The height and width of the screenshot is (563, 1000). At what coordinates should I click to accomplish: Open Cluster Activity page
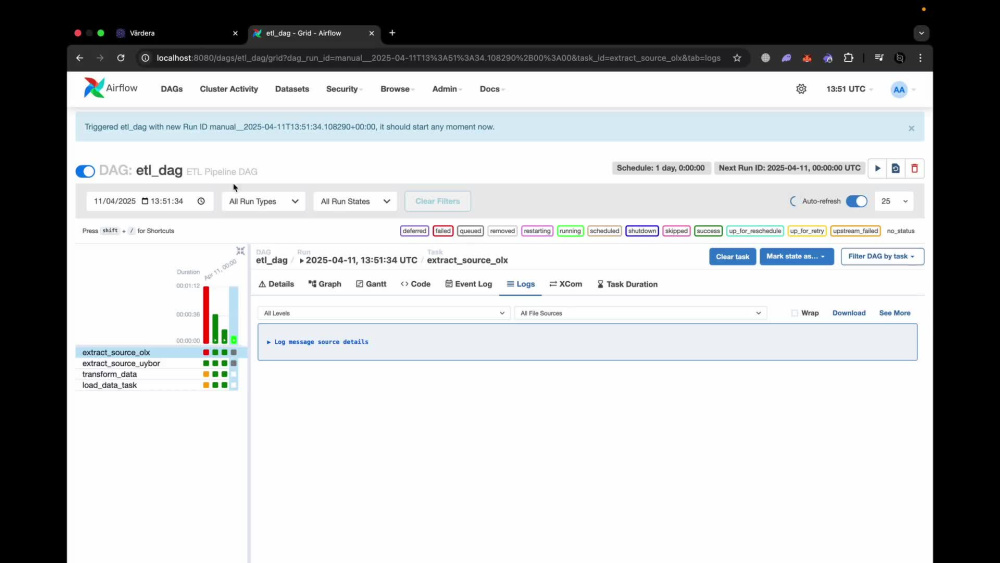(229, 89)
